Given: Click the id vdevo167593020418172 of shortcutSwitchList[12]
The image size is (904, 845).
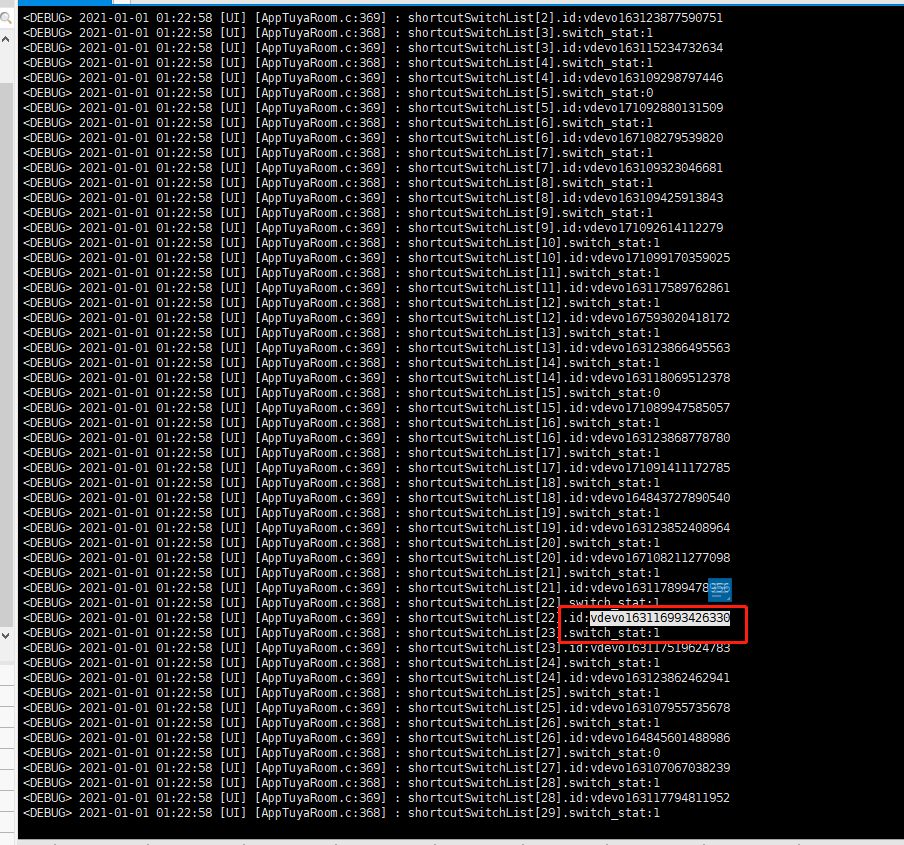Looking at the screenshot, I should click(x=660, y=318).
